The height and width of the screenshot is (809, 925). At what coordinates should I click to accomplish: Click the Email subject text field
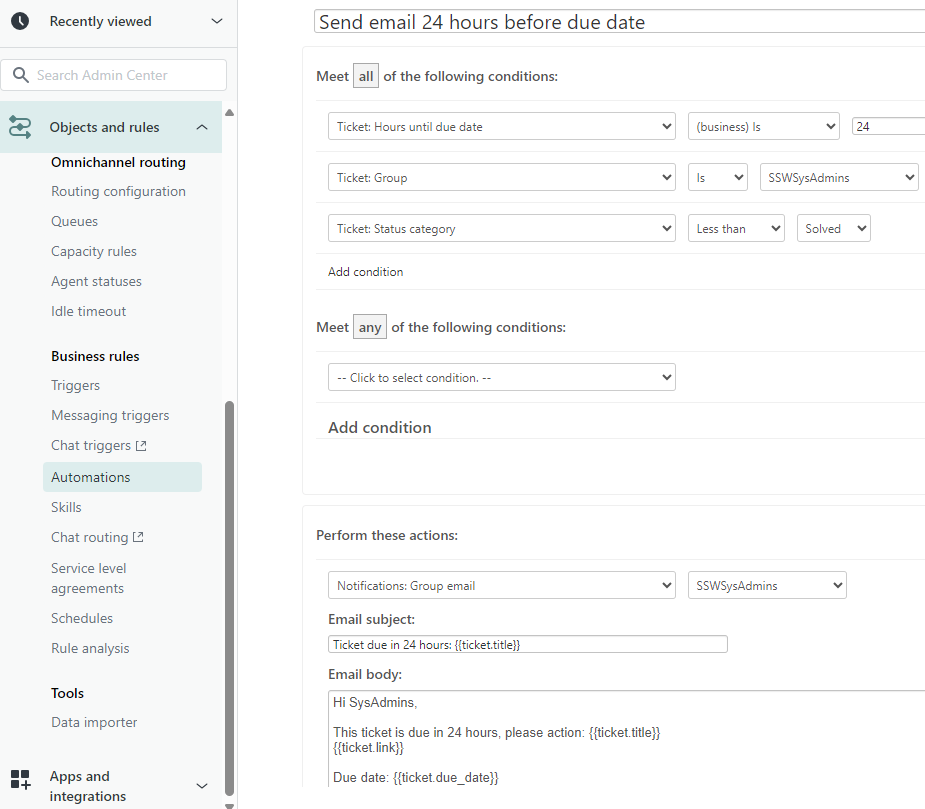(x=528, y=645)
